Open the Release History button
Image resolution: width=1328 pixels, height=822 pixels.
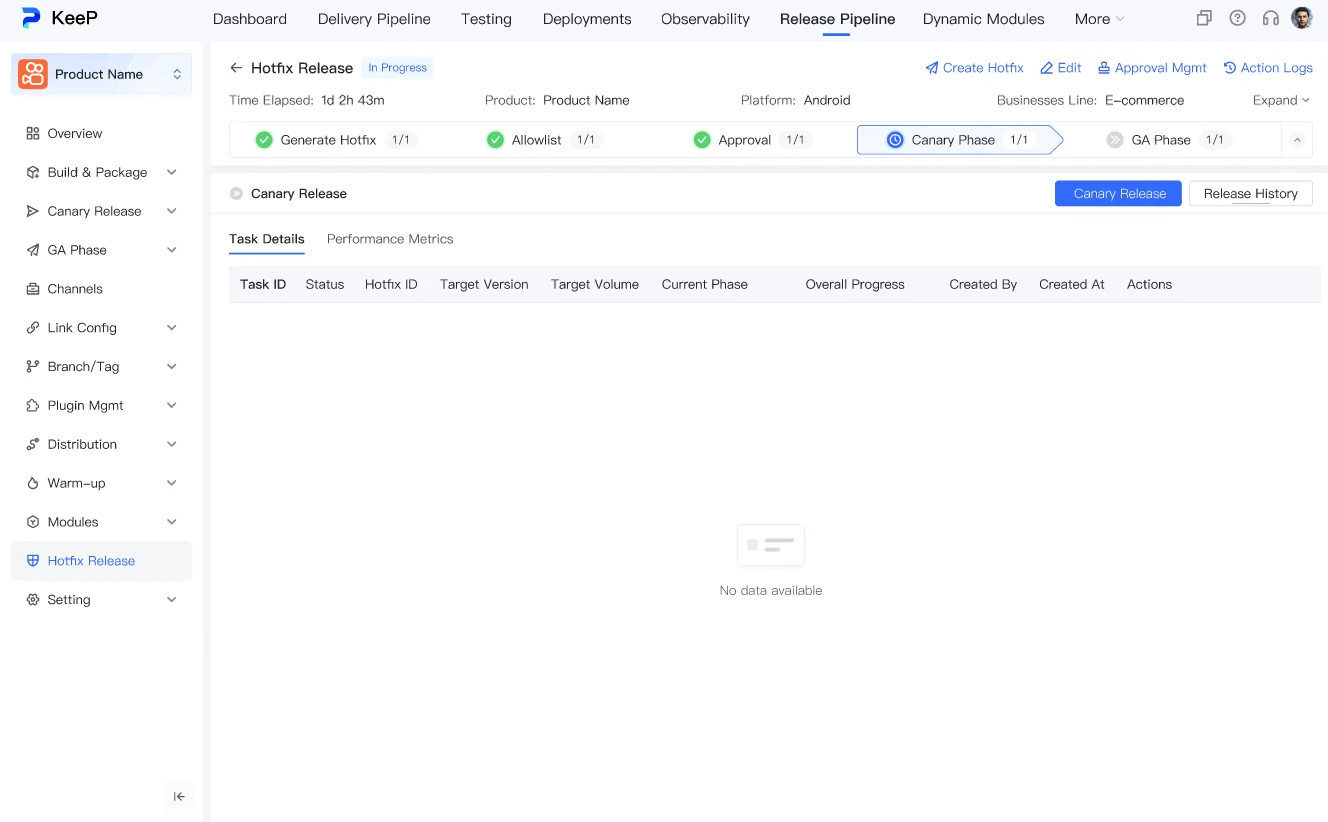coord(1251,194)
